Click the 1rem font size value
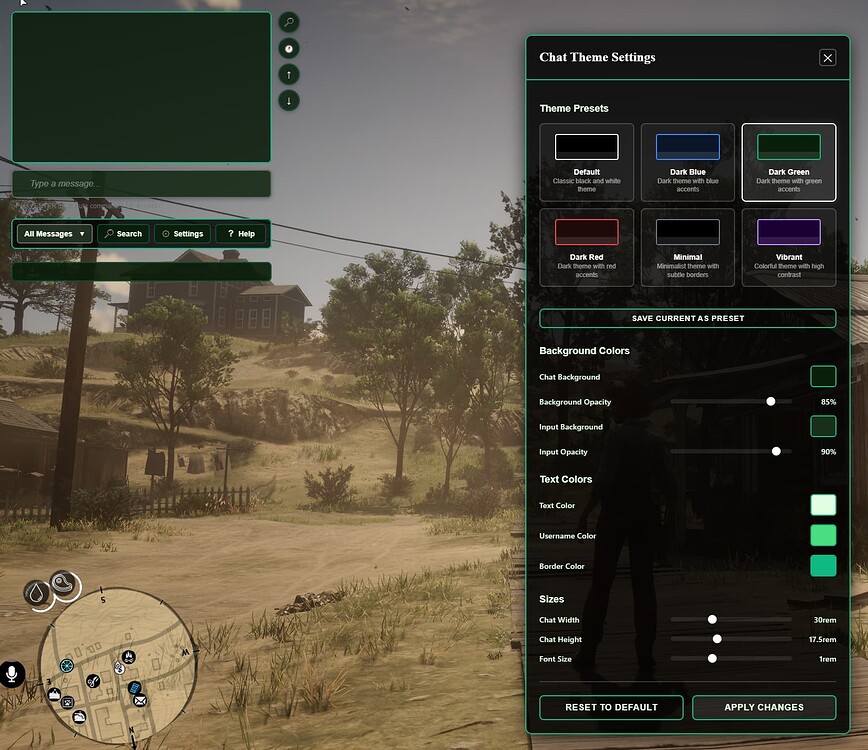 tap(828, 659)
